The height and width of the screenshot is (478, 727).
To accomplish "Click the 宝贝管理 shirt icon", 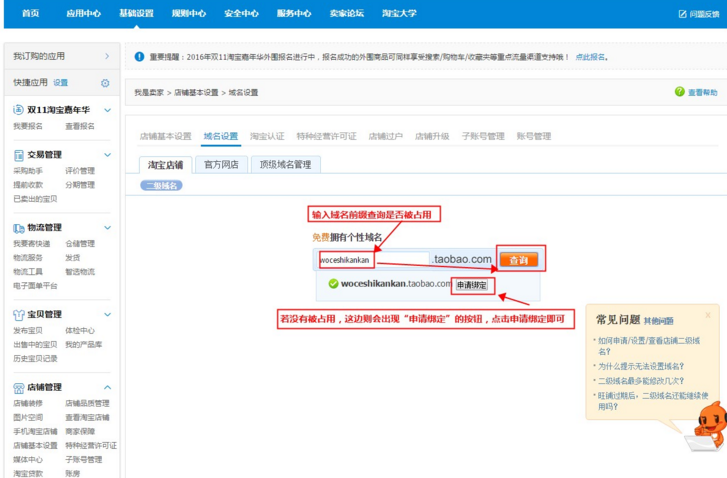I will (19, 314).
